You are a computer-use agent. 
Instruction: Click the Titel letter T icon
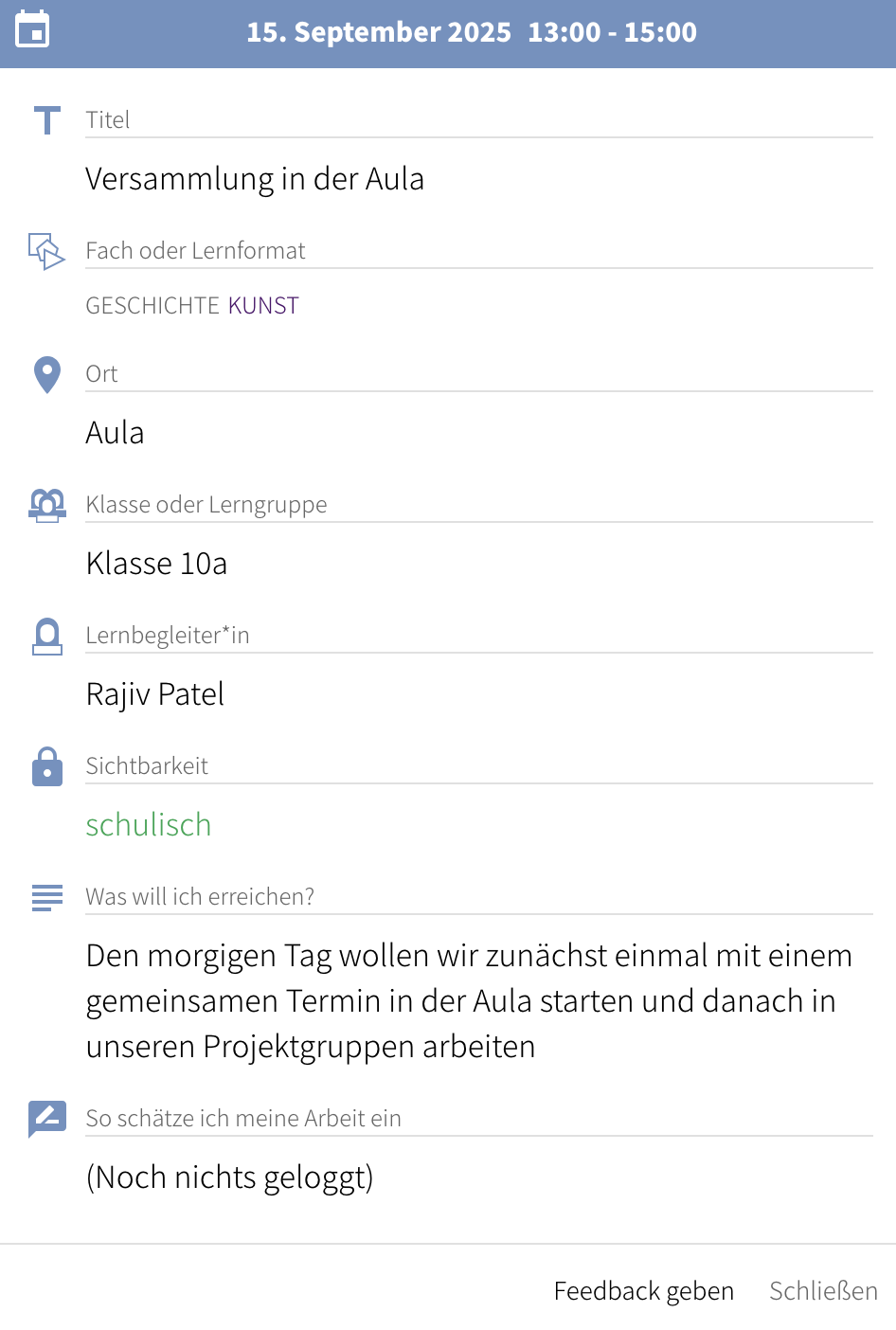[46, 120]
